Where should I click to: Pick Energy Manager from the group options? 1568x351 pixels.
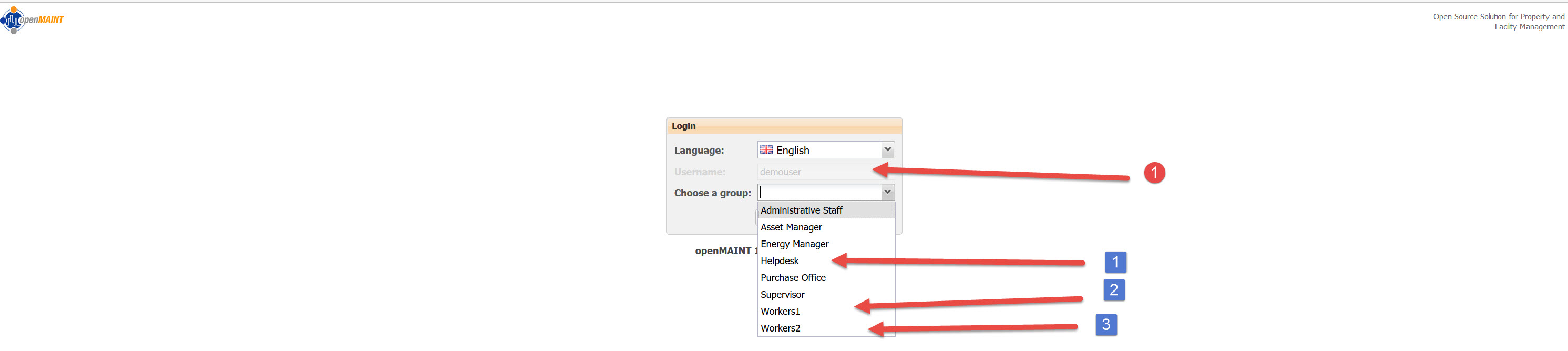click(794, 244)
